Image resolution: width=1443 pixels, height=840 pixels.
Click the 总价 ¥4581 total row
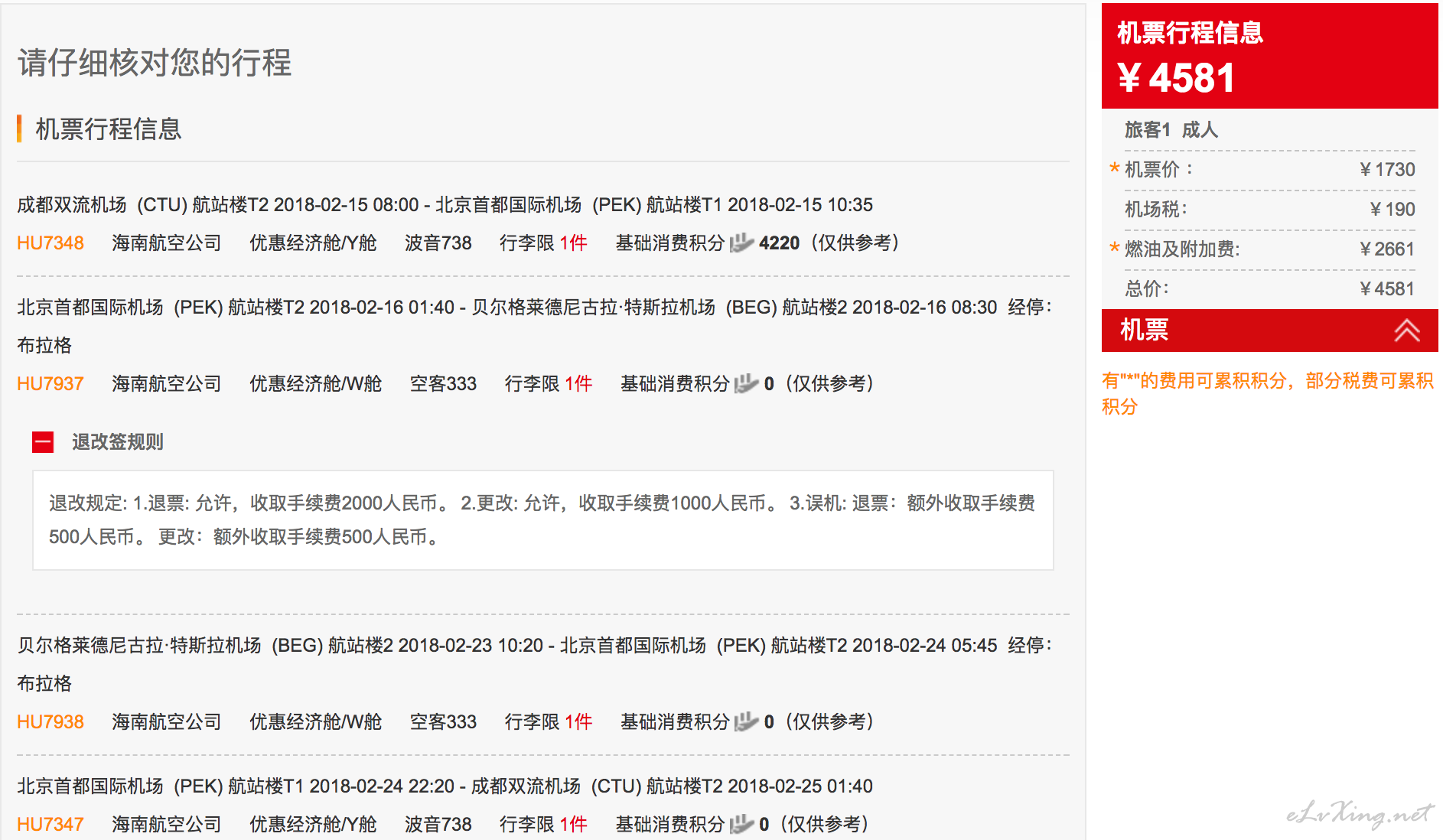1269,289
